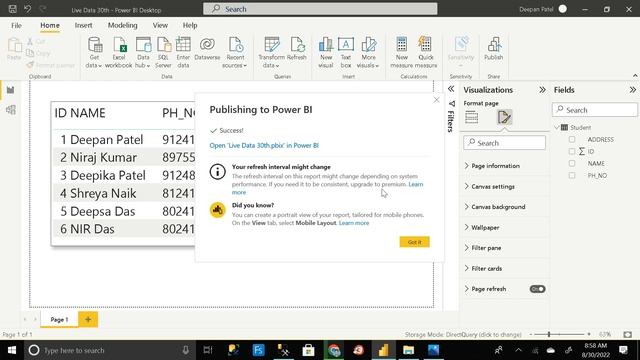The width and height of the screenshot is (640, 360).
Task: Select the Home ribbon tab
Action: pos(50,25)
